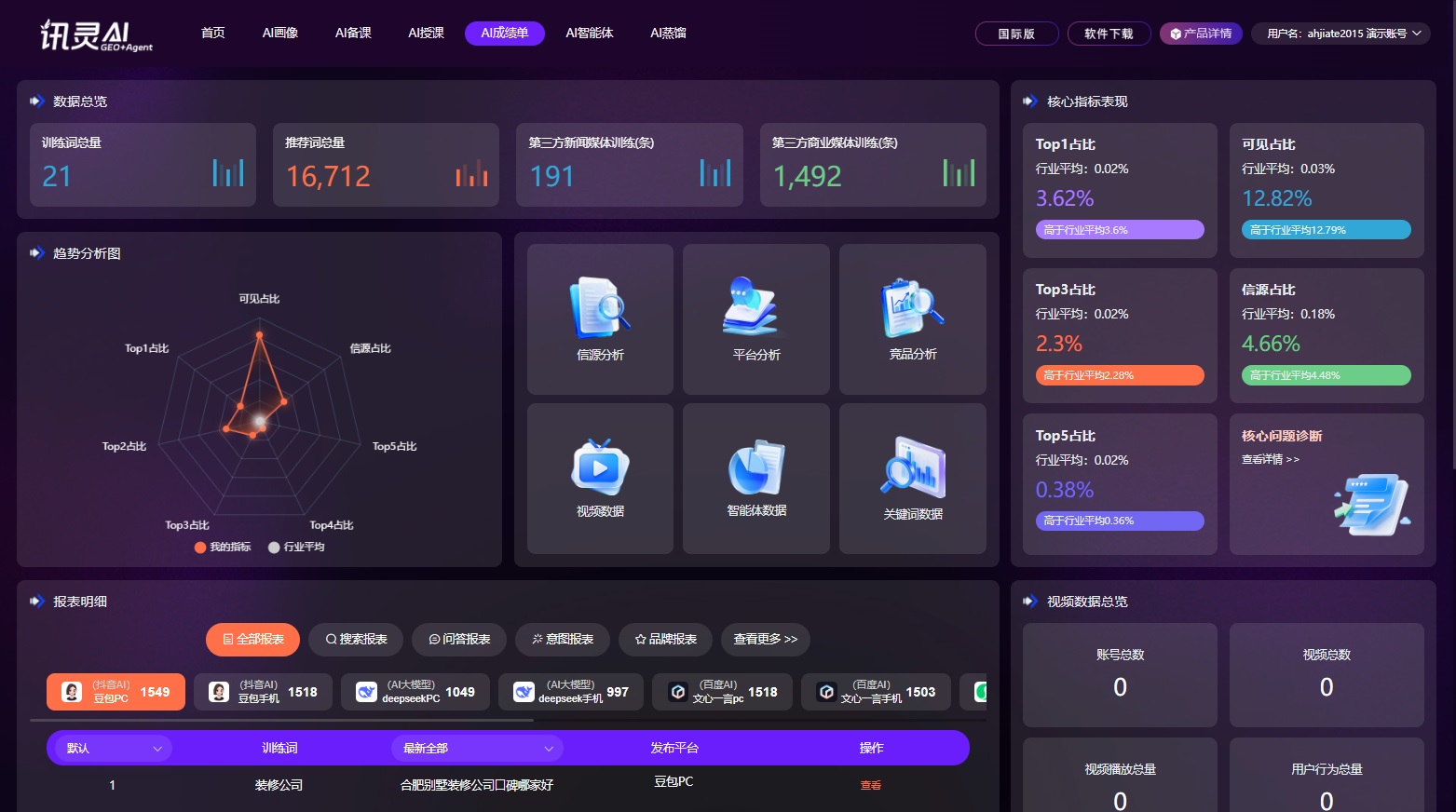Click the 讯灵AI logo
Screen dimensions: 1456x812
point(96,34)
